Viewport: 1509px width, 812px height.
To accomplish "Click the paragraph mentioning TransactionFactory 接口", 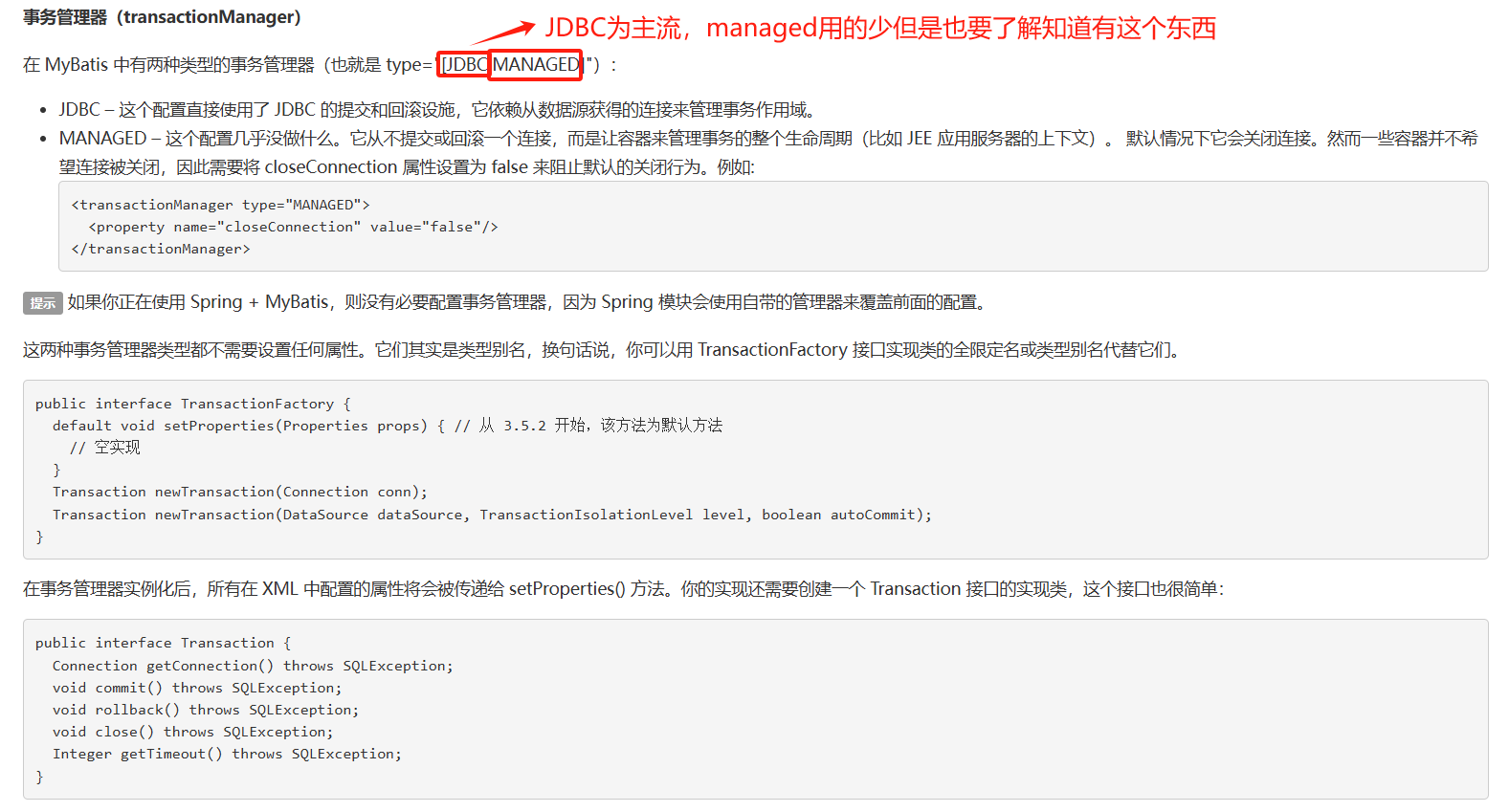I will (x=604, y=350).
